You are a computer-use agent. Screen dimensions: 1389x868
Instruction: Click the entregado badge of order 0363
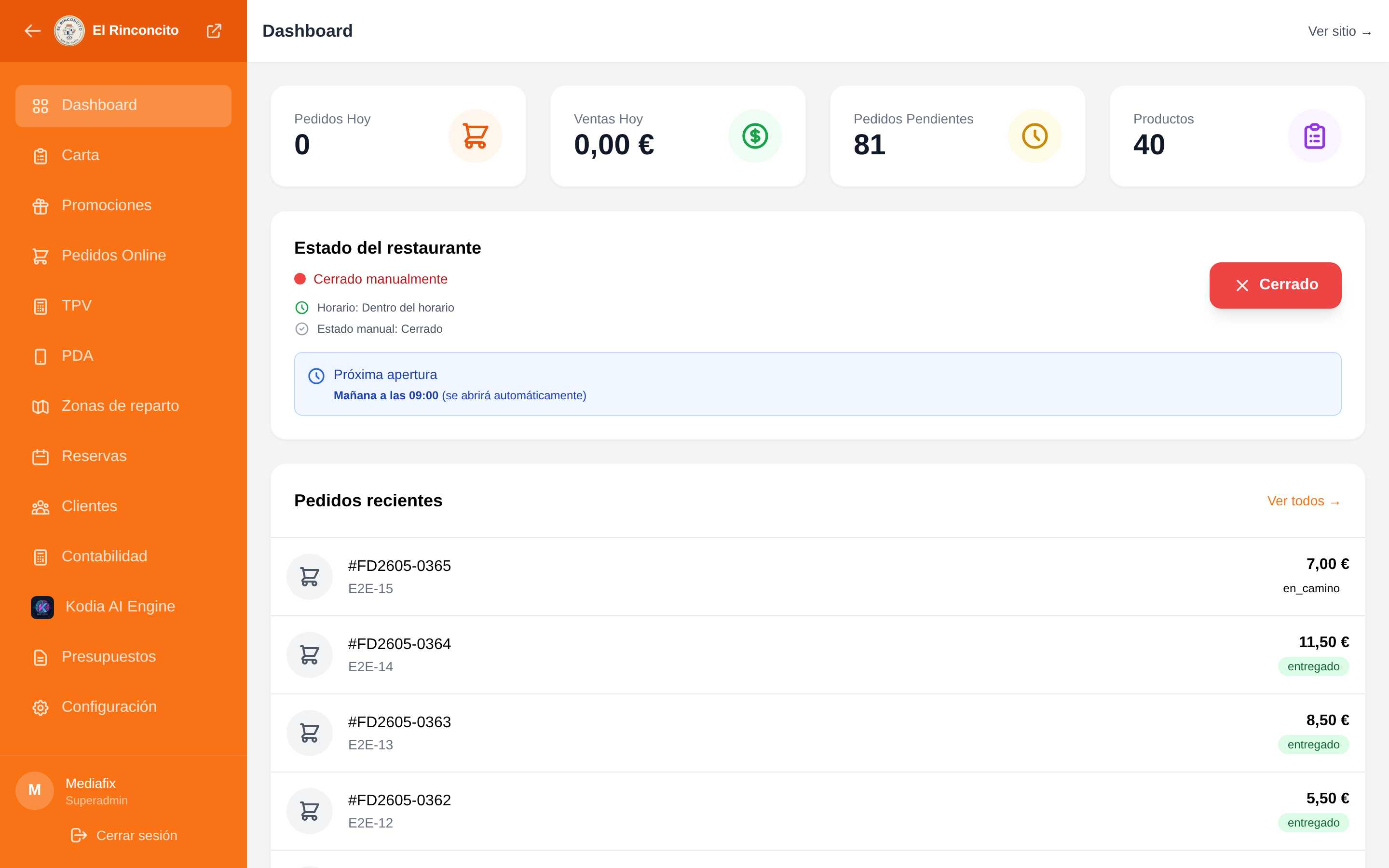click(x=1313, y=745)
